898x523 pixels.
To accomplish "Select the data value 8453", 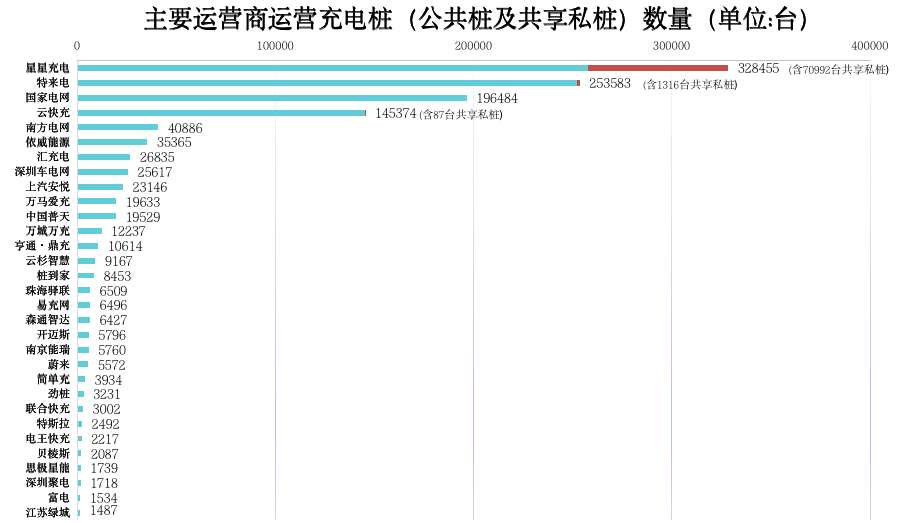I will point(117,276).
